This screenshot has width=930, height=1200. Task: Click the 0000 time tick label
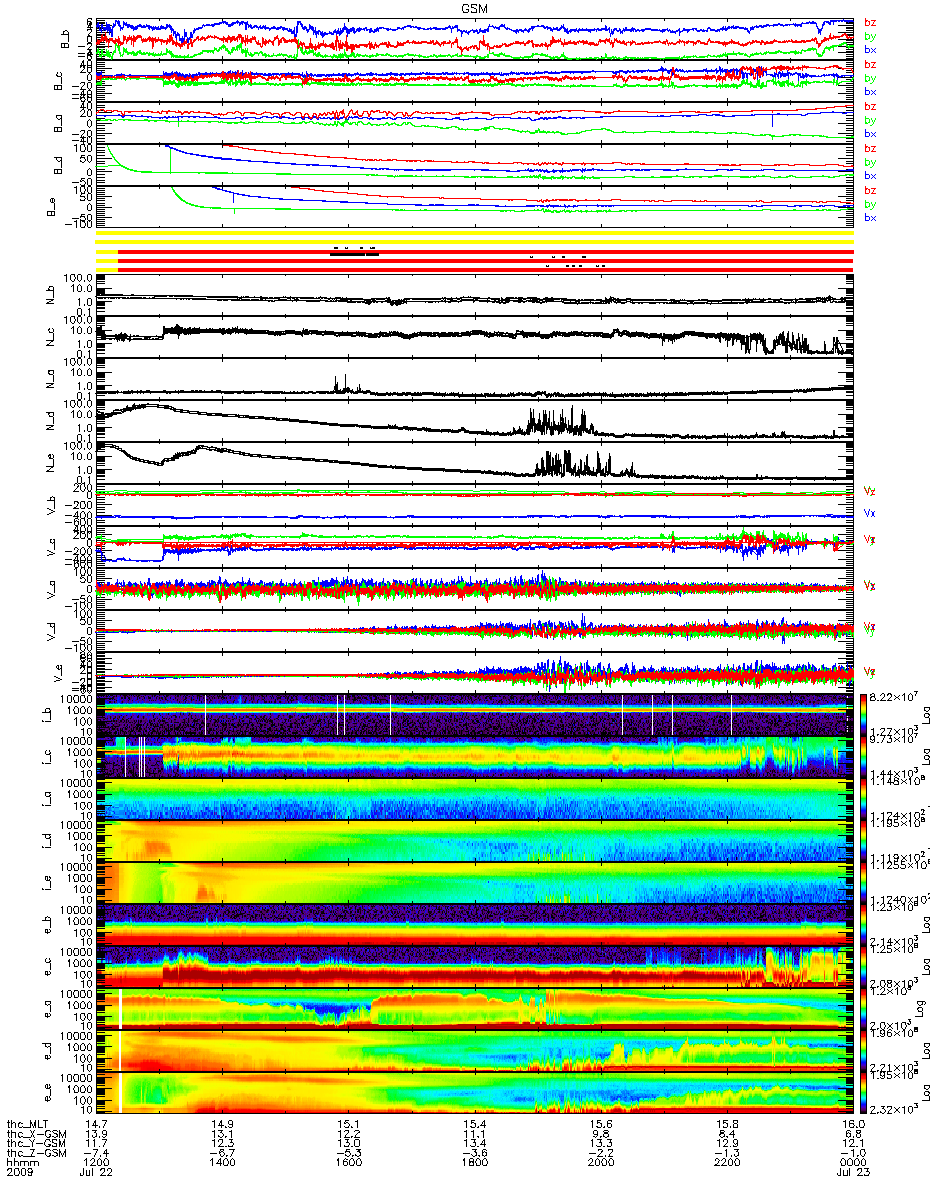click(x=853, y=1163)
